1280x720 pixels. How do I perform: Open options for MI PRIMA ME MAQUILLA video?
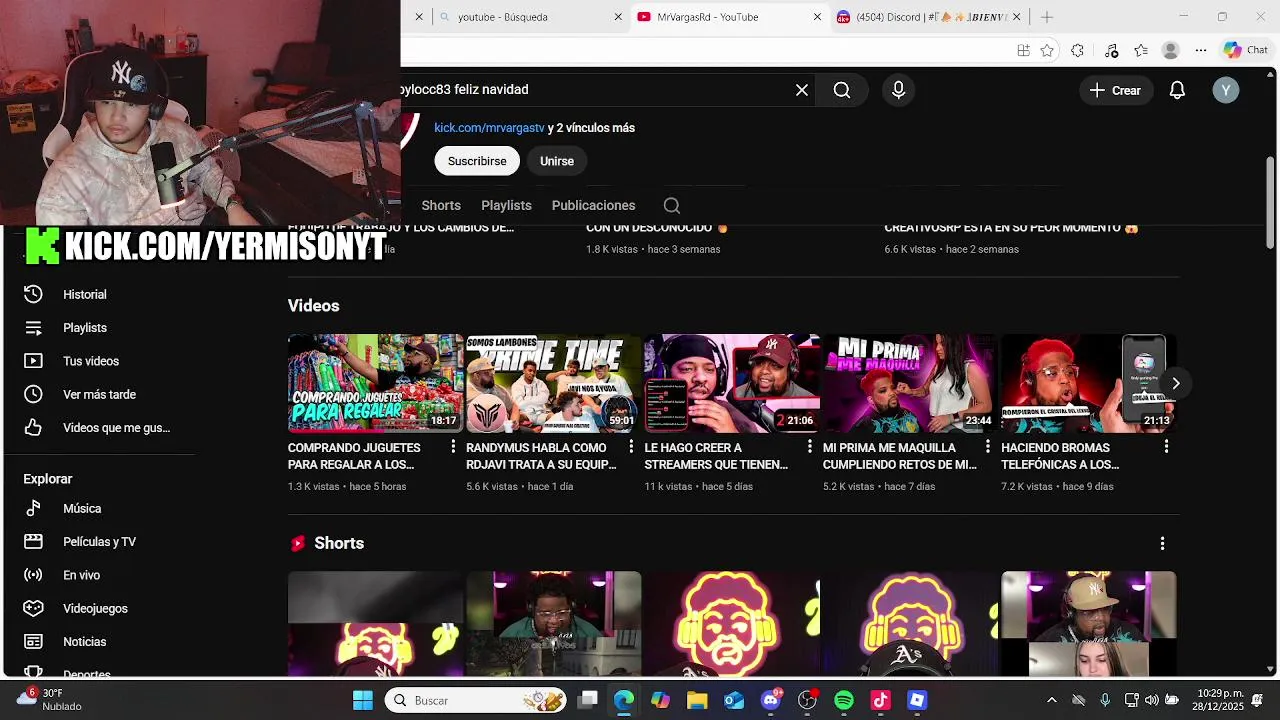pos(987,447)
